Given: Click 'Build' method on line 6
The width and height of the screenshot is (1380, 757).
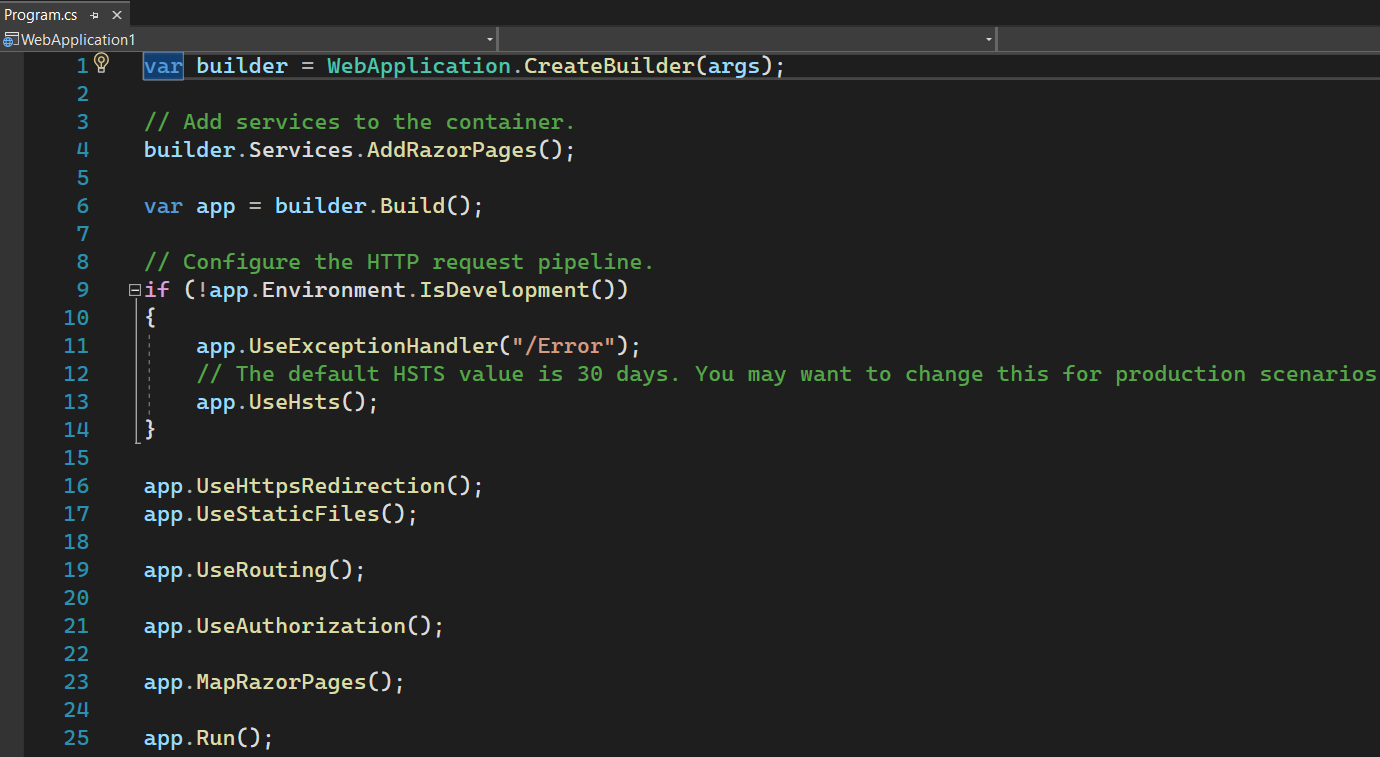Looking at the screenshot, I should [412, 206].
